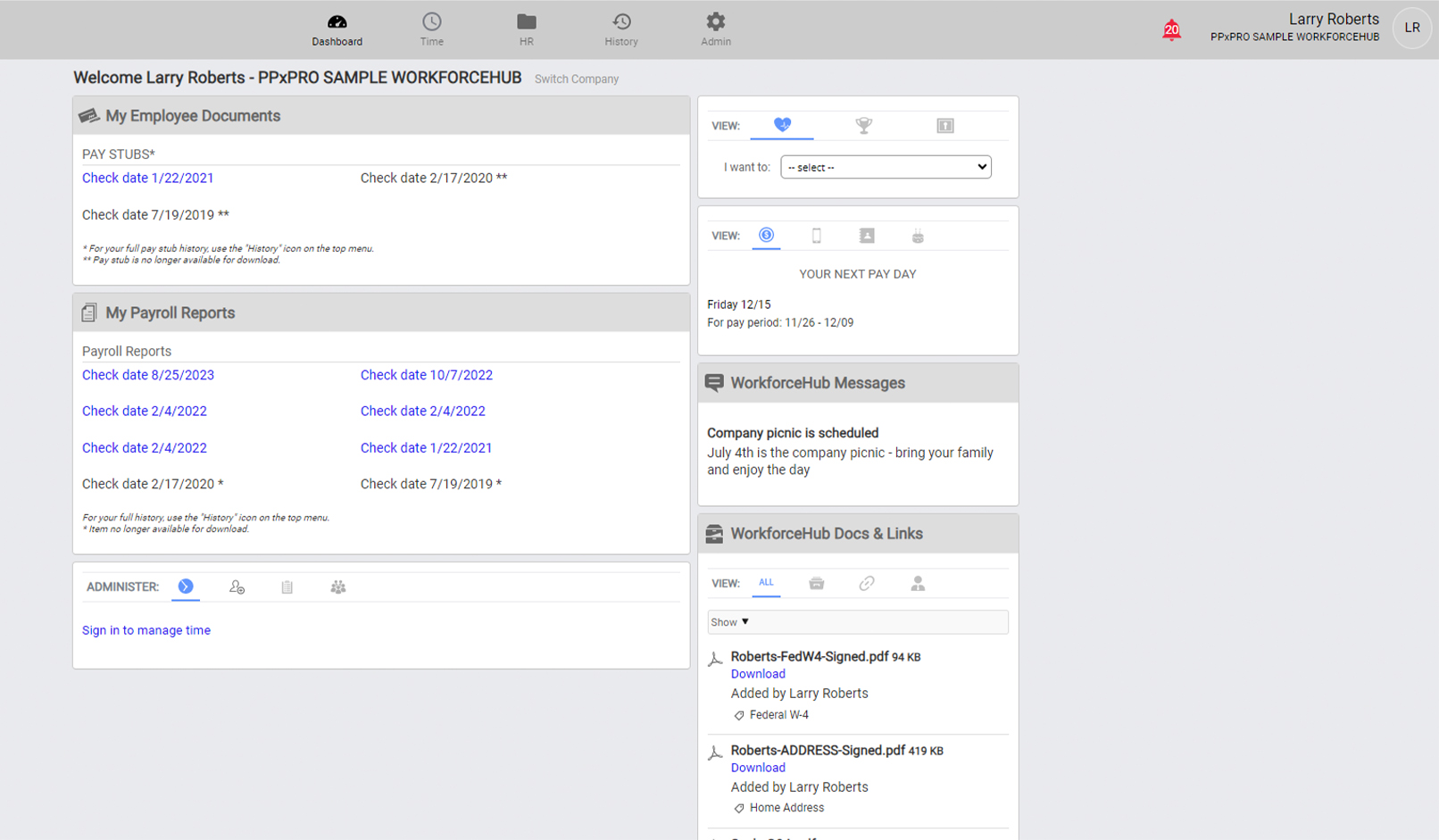Screen dimensions: 1439x840
Task: Select the info panel view tab
Action: (945, 126)
